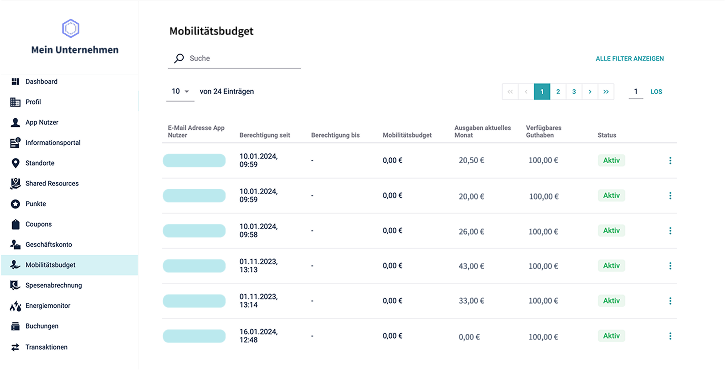Viewport: 725px width, 371px height.
Task: Click the 43,00 € expenses value
Action: [x=471, y=266]
